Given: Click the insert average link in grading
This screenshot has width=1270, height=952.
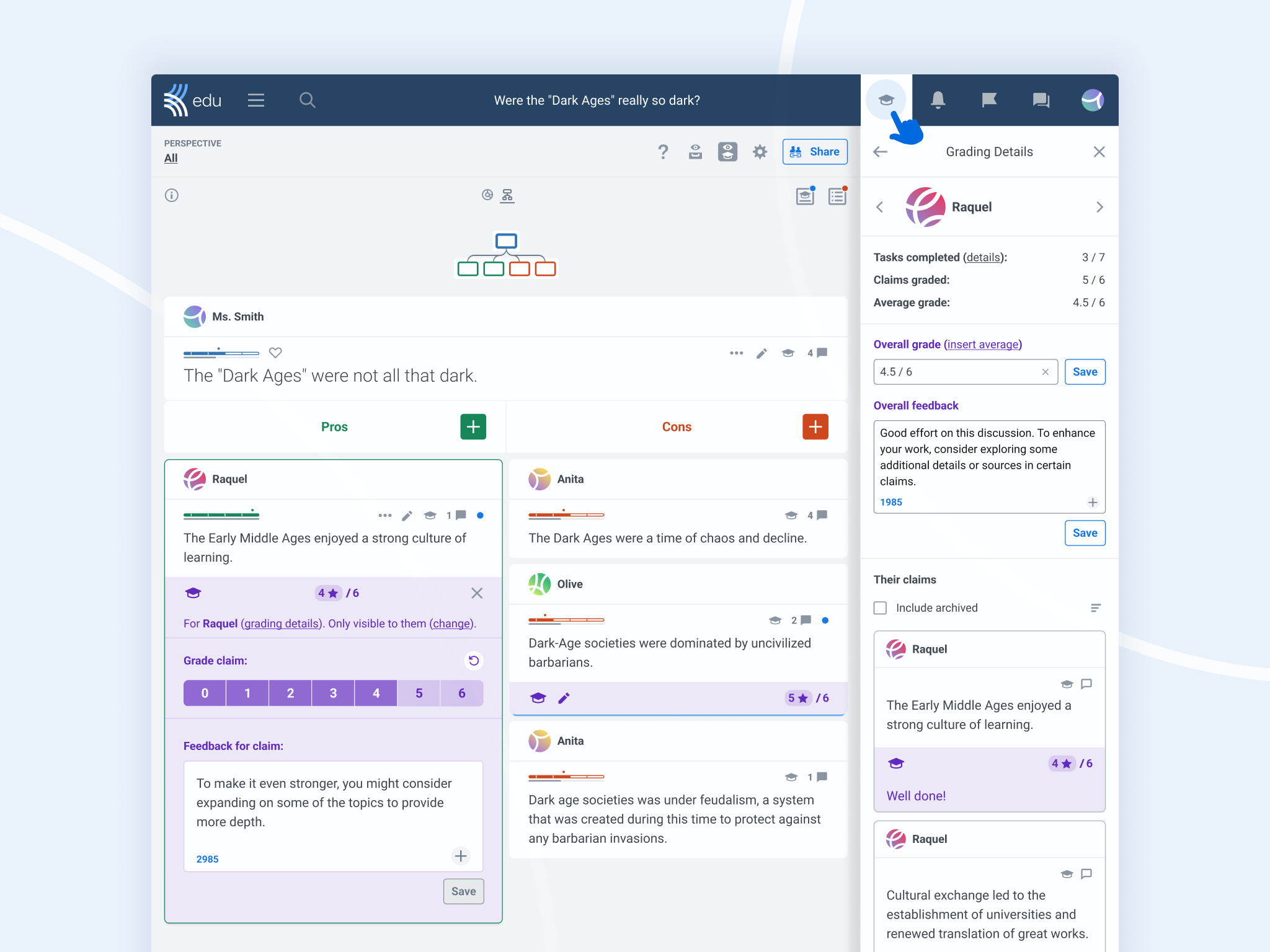Looking at the screenshot, I should [982, 344].
